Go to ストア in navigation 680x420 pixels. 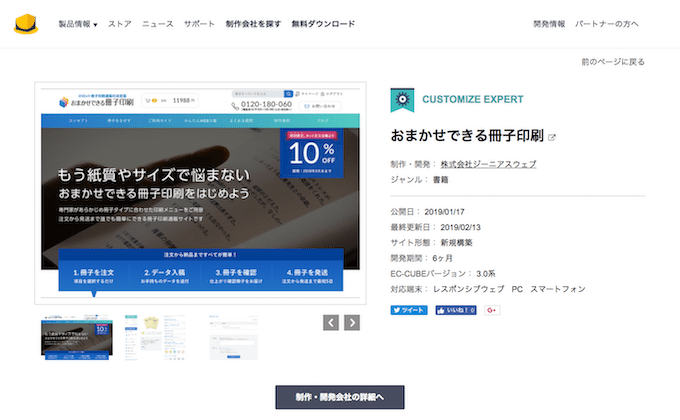point(120,24)
